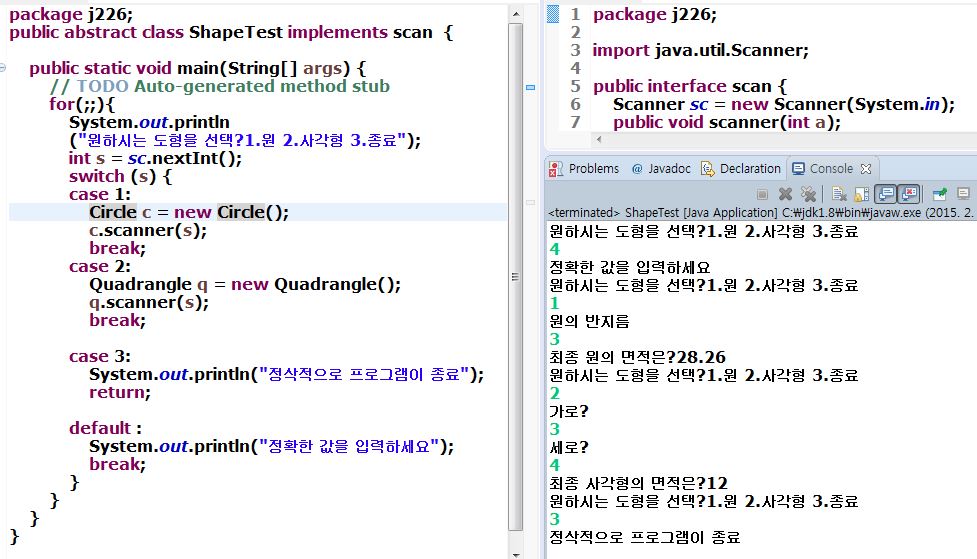This screenshot has height=559, width=977.
Task: Select the Console tab
Action: pos(831,168)
